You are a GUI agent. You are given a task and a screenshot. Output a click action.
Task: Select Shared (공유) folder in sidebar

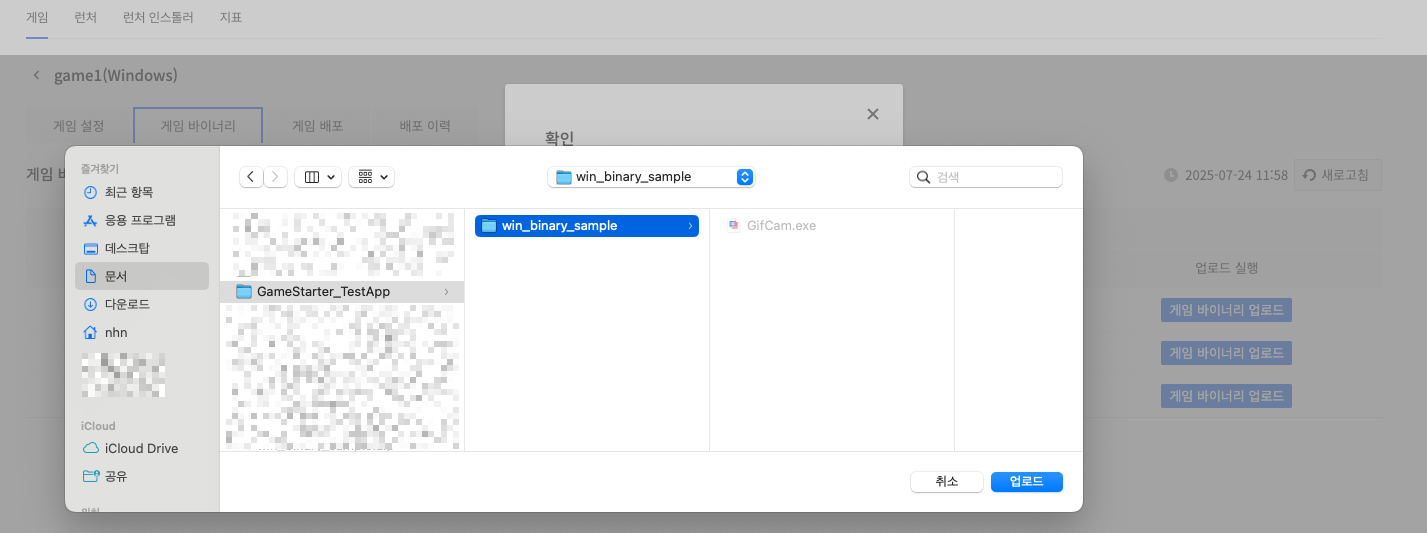116,476
